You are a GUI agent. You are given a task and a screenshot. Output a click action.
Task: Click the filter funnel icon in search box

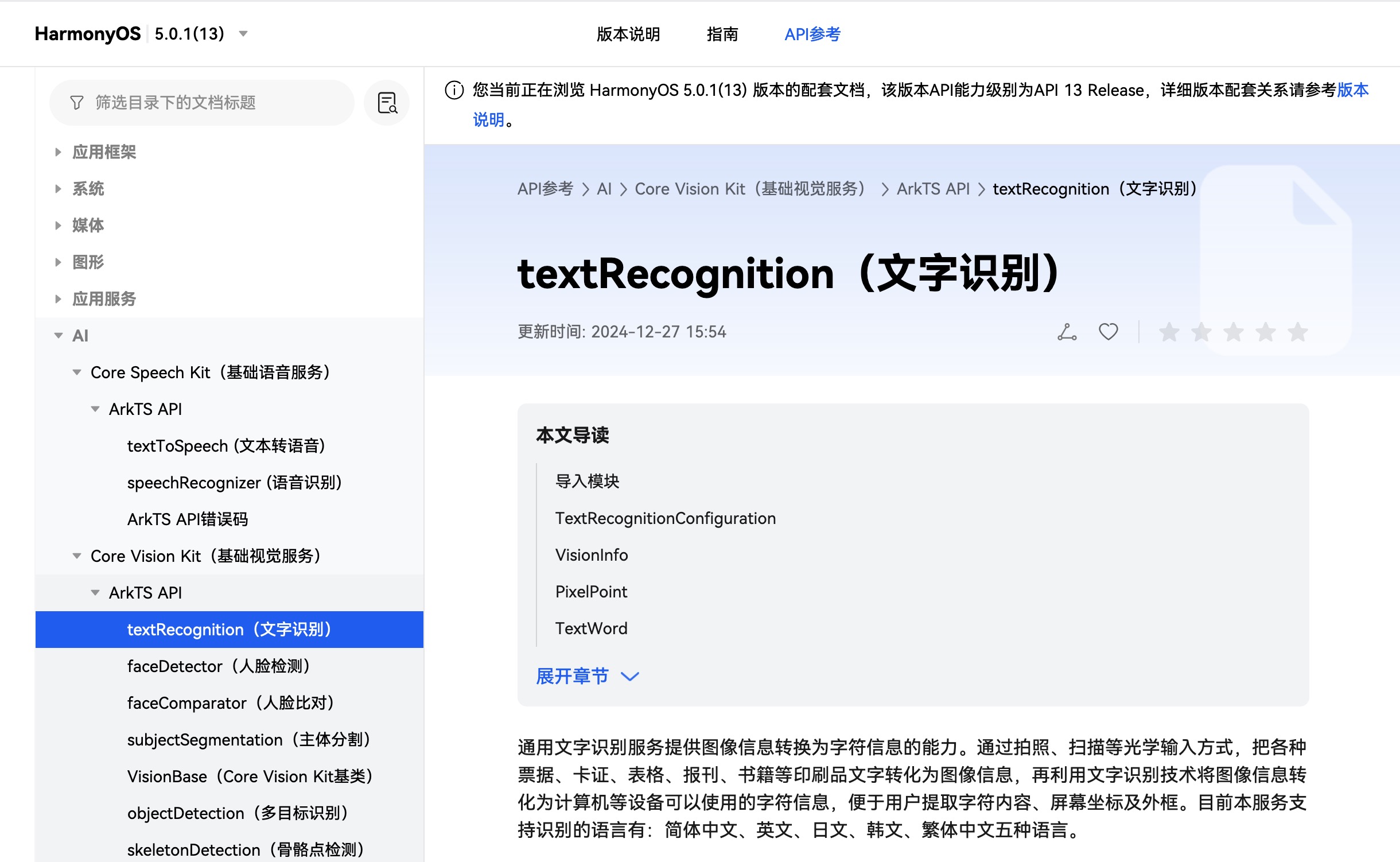[76, 103]
